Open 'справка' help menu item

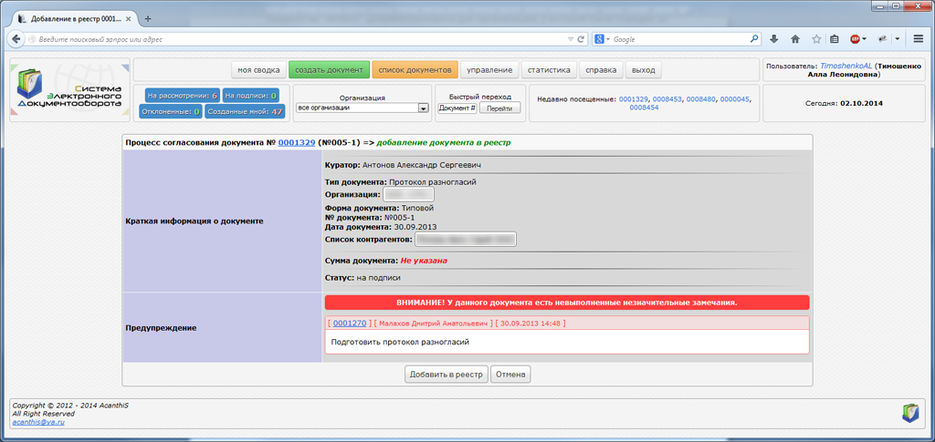pos(601,70)
